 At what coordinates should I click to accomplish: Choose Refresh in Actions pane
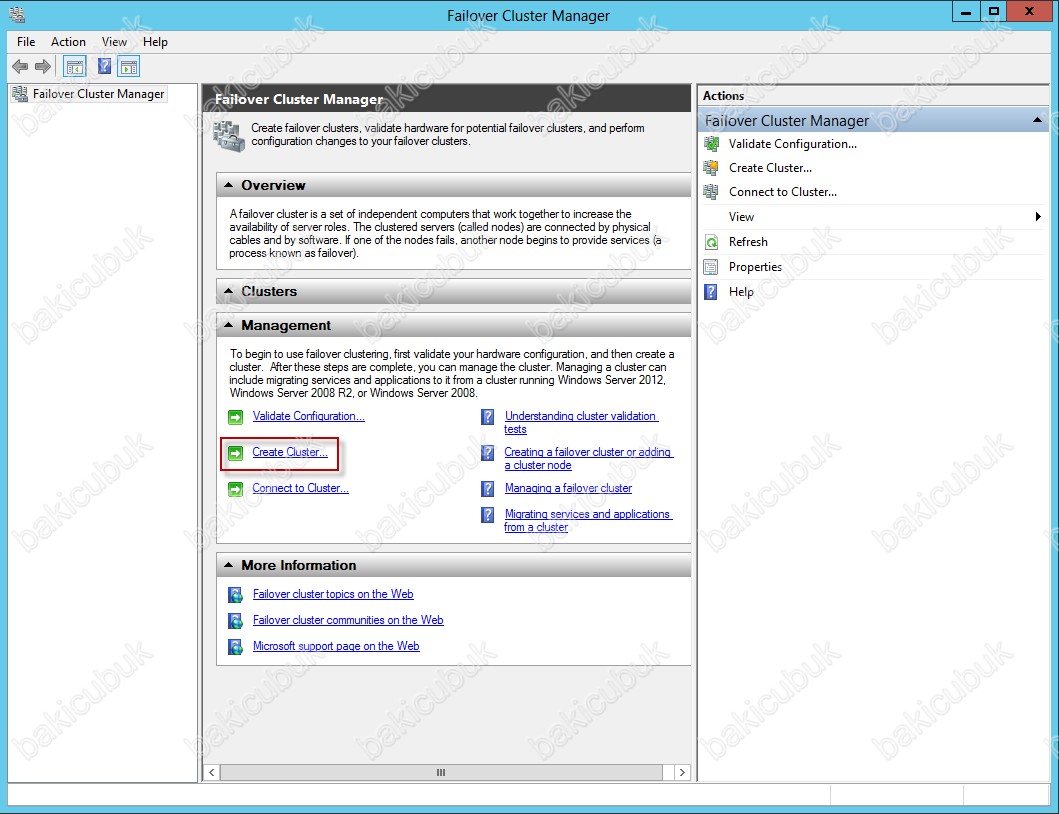coord(748,242)
